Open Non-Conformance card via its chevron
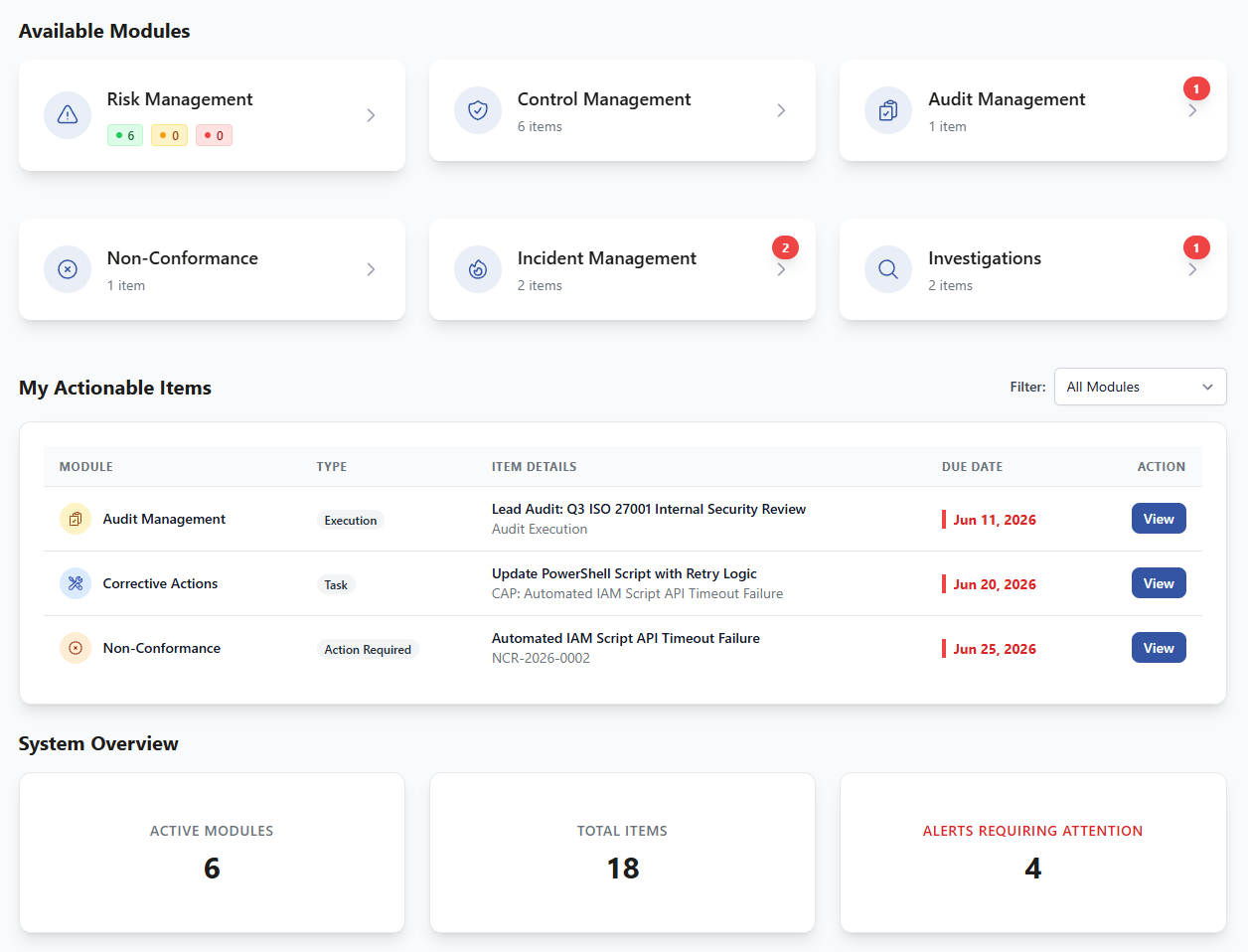Image resolution: width=1248 pixels, height=952 pixels. pos(371,269)
